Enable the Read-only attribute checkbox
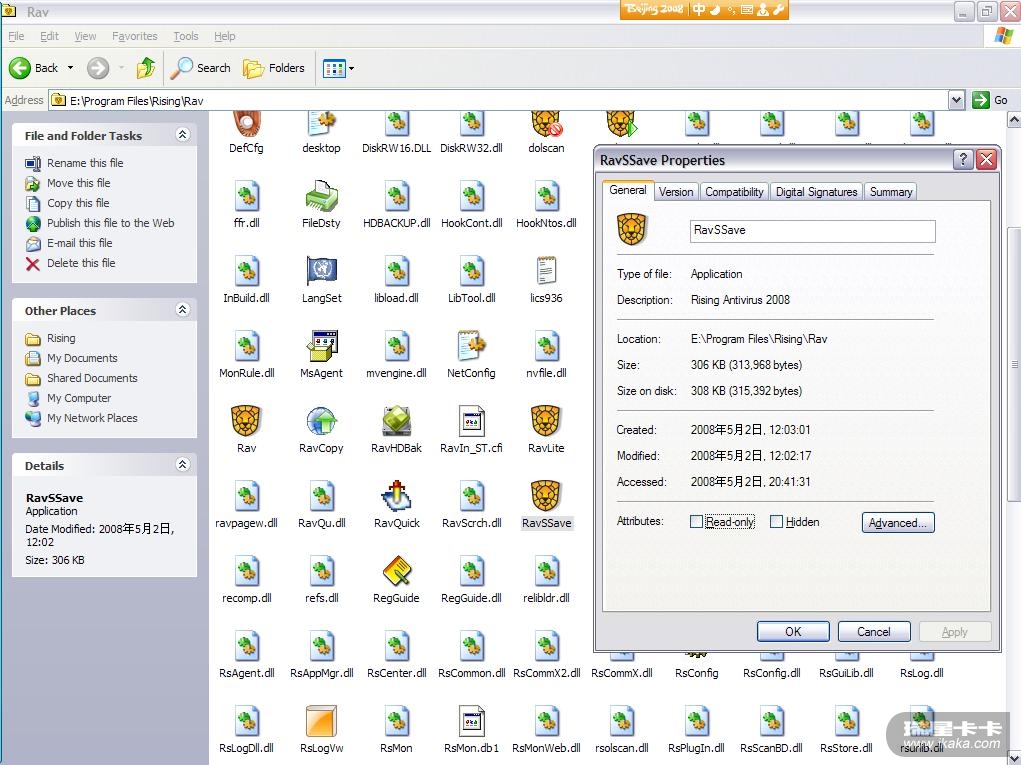Screen dimensions: 1021x765 (697, 522)
